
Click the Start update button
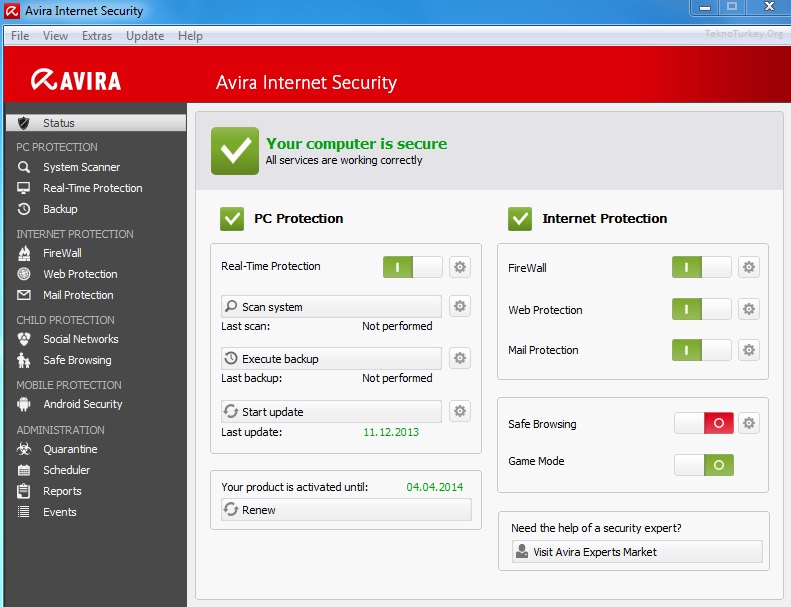coord(331,411)
